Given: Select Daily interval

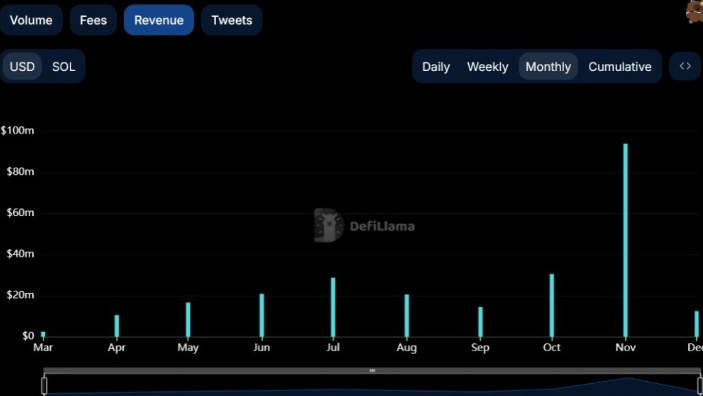Looking at the screenshot, I should 436,67.
